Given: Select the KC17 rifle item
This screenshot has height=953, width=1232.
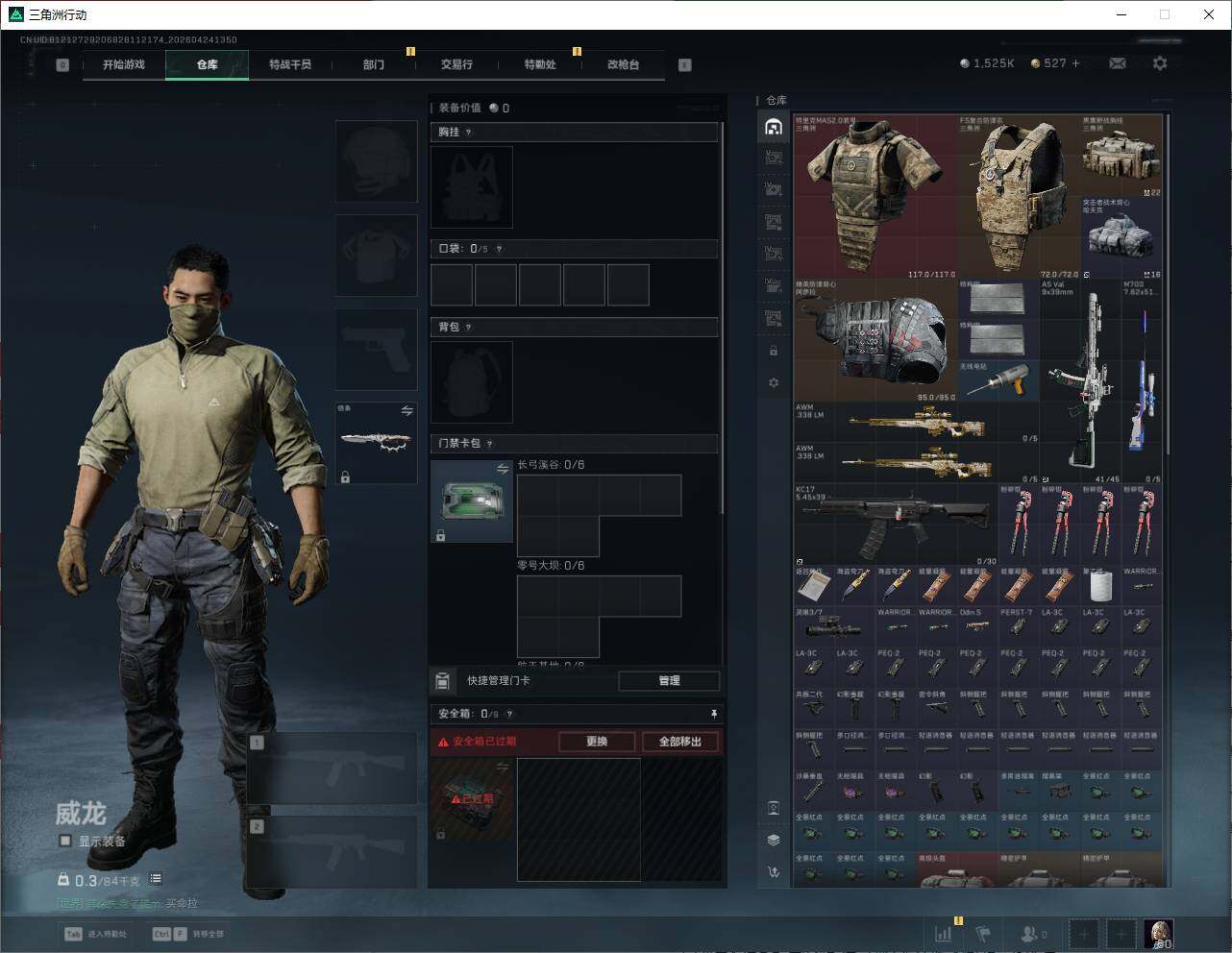Looking at the screenshot, I should click(896, 525).
